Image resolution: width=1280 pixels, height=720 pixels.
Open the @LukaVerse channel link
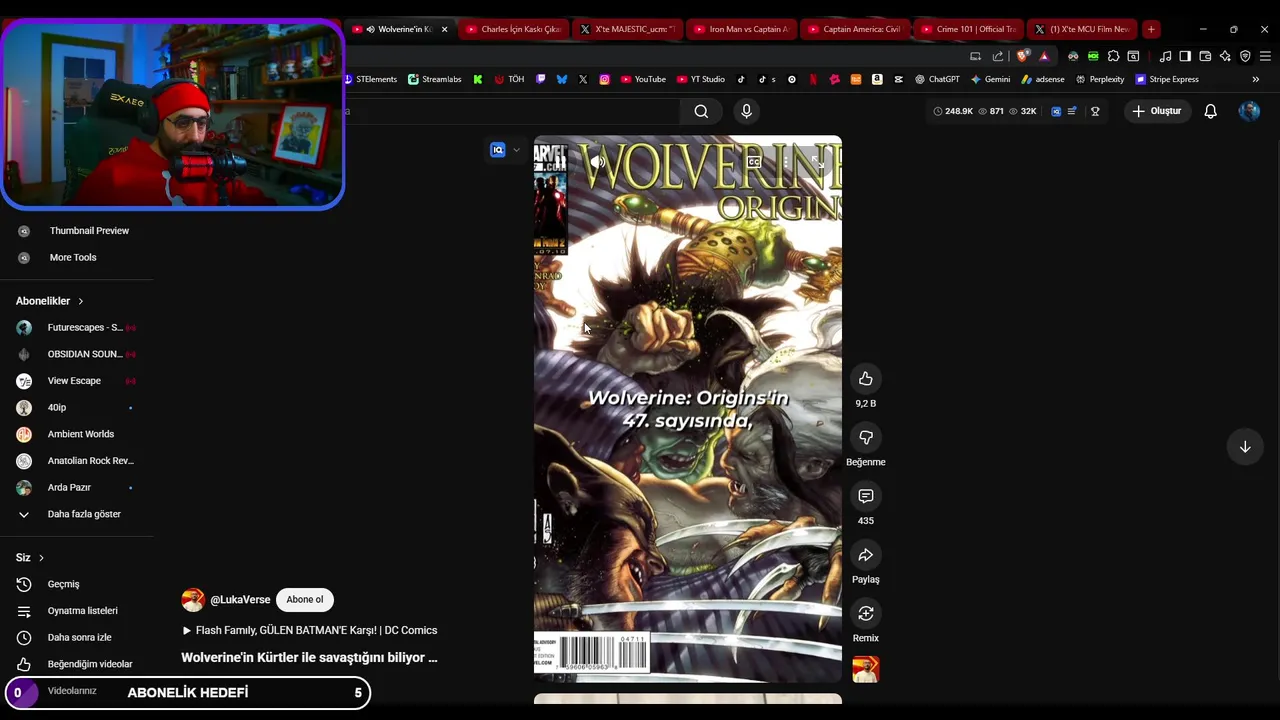pyautogui.click(x=240, y=600)
